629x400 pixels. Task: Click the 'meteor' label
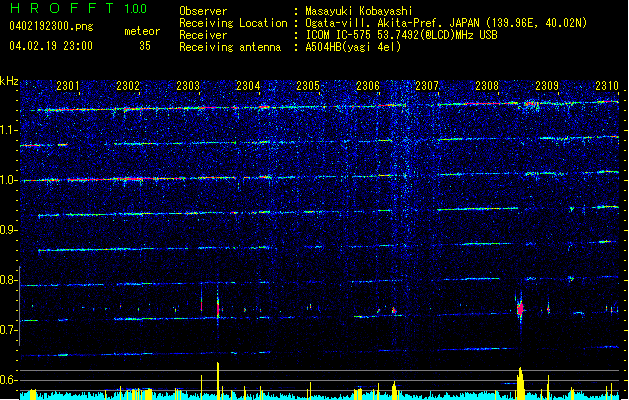click(142, 31)
